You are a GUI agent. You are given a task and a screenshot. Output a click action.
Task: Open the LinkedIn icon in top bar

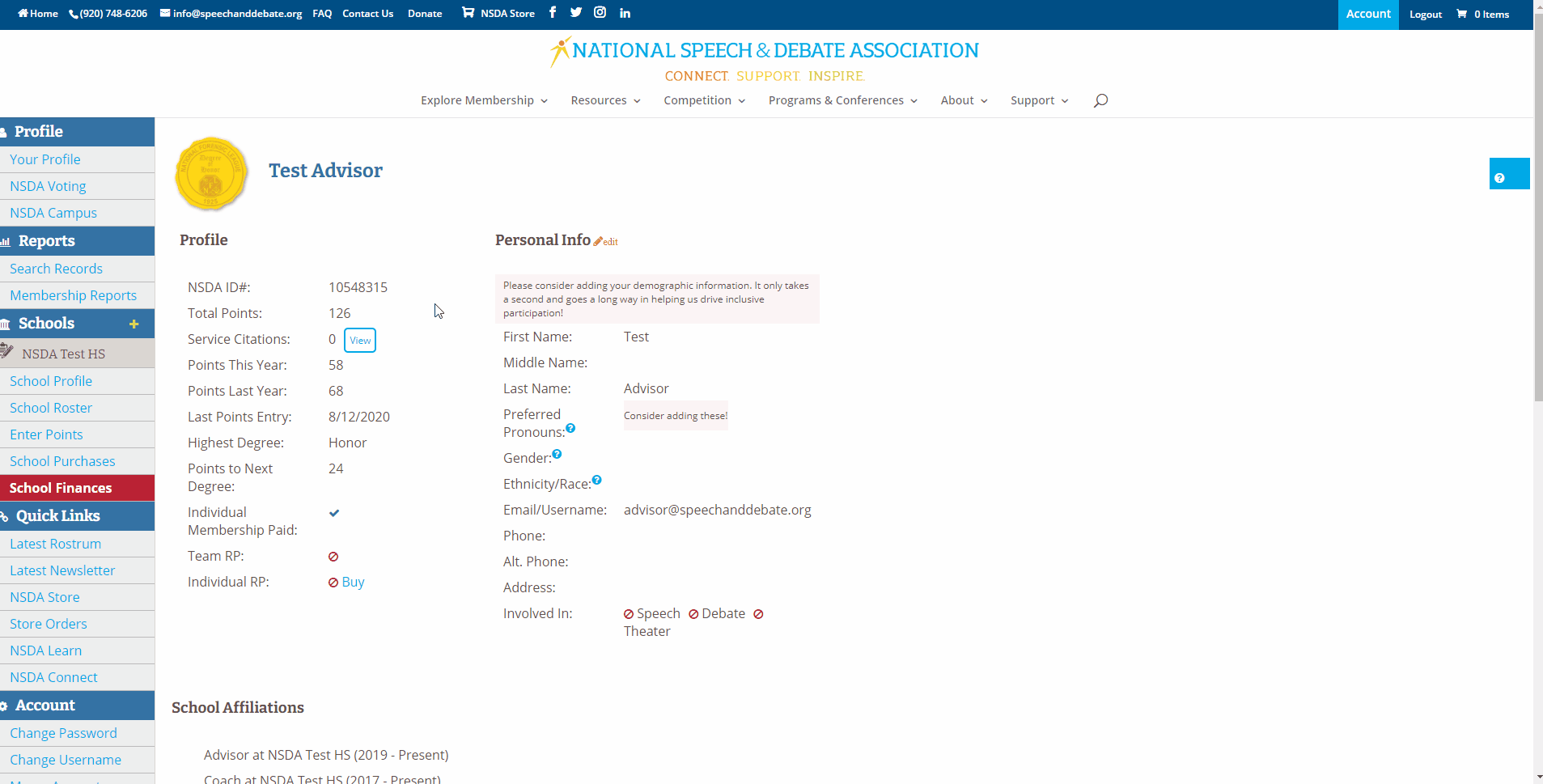pyautogui.click(x=625, y=13)
